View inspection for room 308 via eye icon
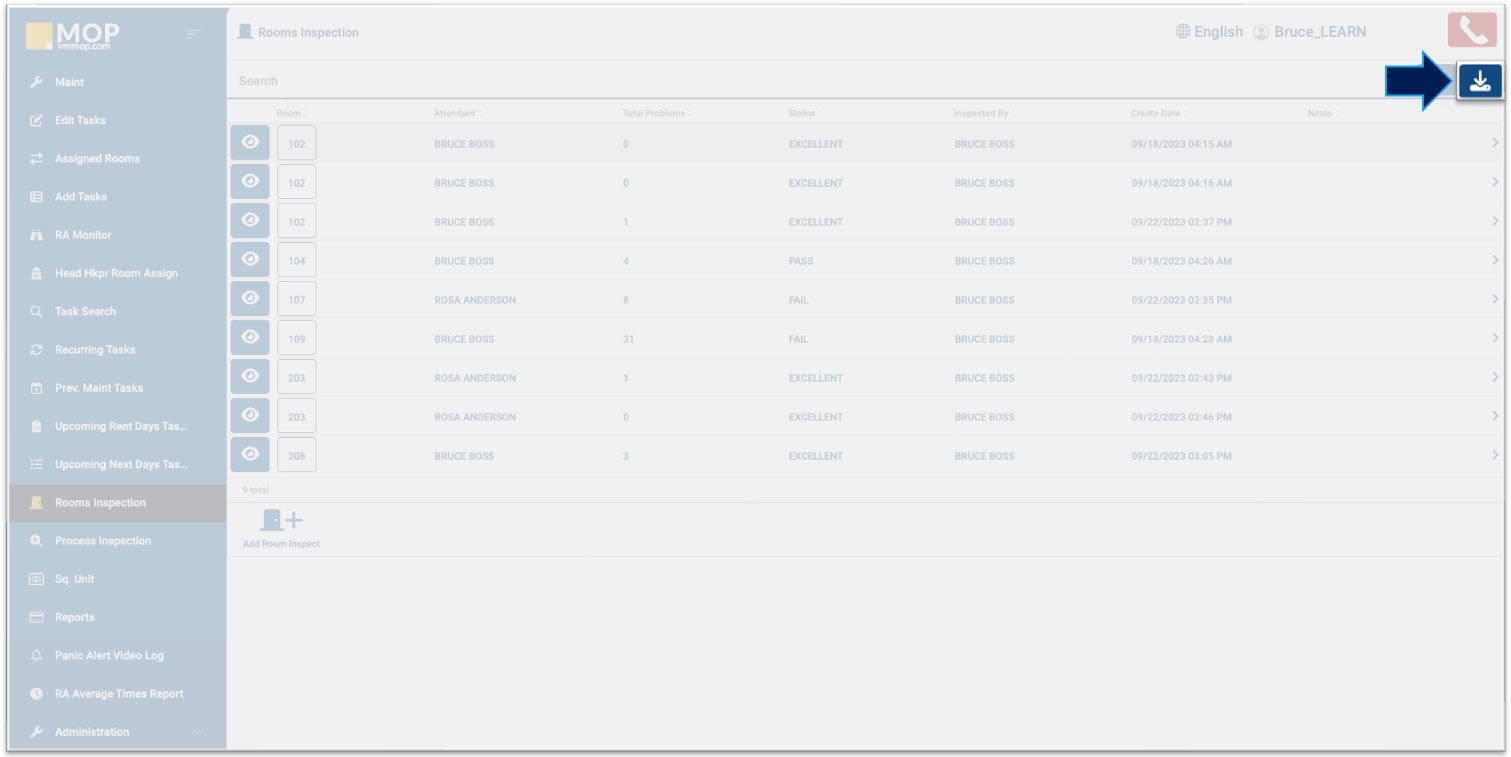The image size is (1511, 757). [250, 455]
